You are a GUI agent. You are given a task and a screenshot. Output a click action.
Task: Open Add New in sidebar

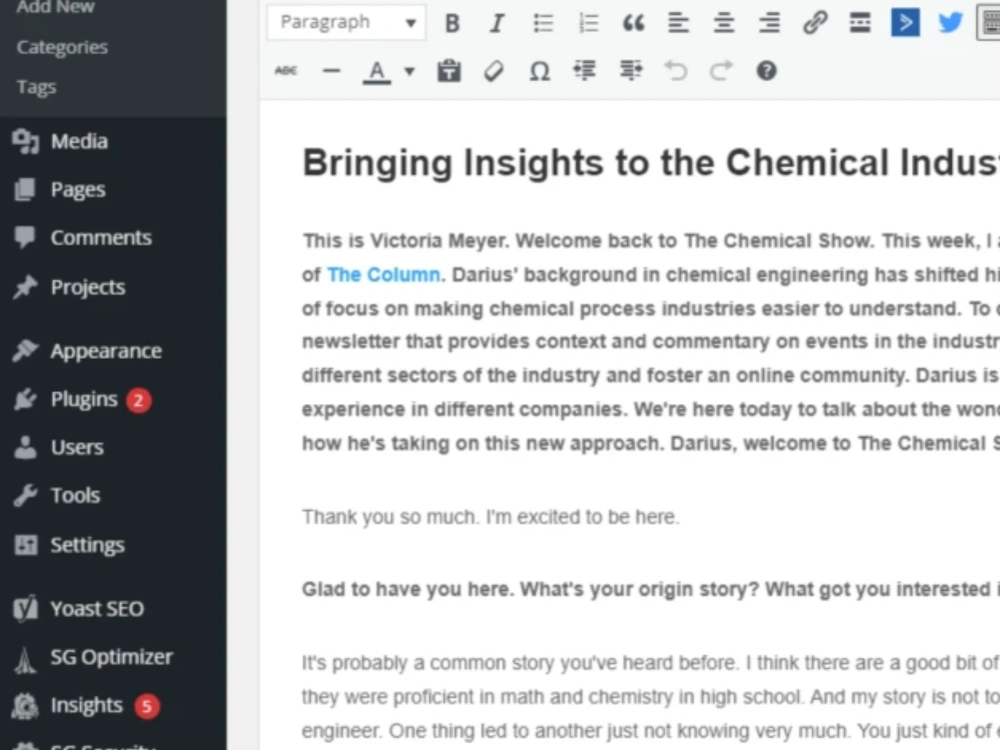point(55,7)
